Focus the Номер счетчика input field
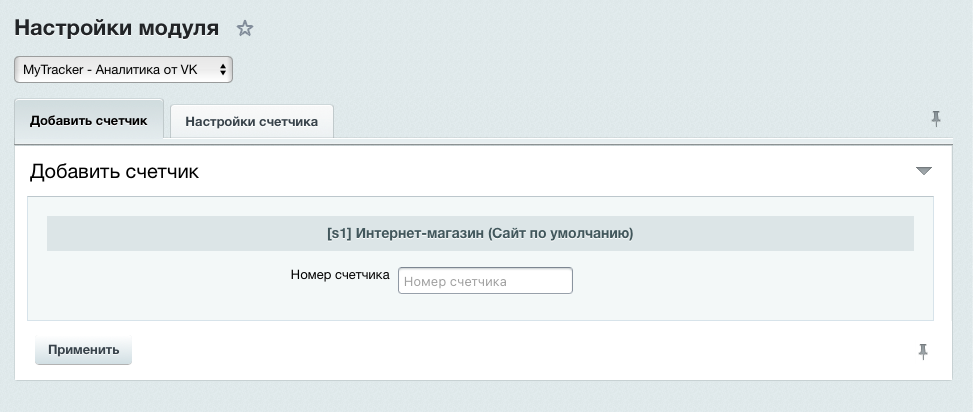The height and width of the screenshot is (412, 973). (485, 281)
